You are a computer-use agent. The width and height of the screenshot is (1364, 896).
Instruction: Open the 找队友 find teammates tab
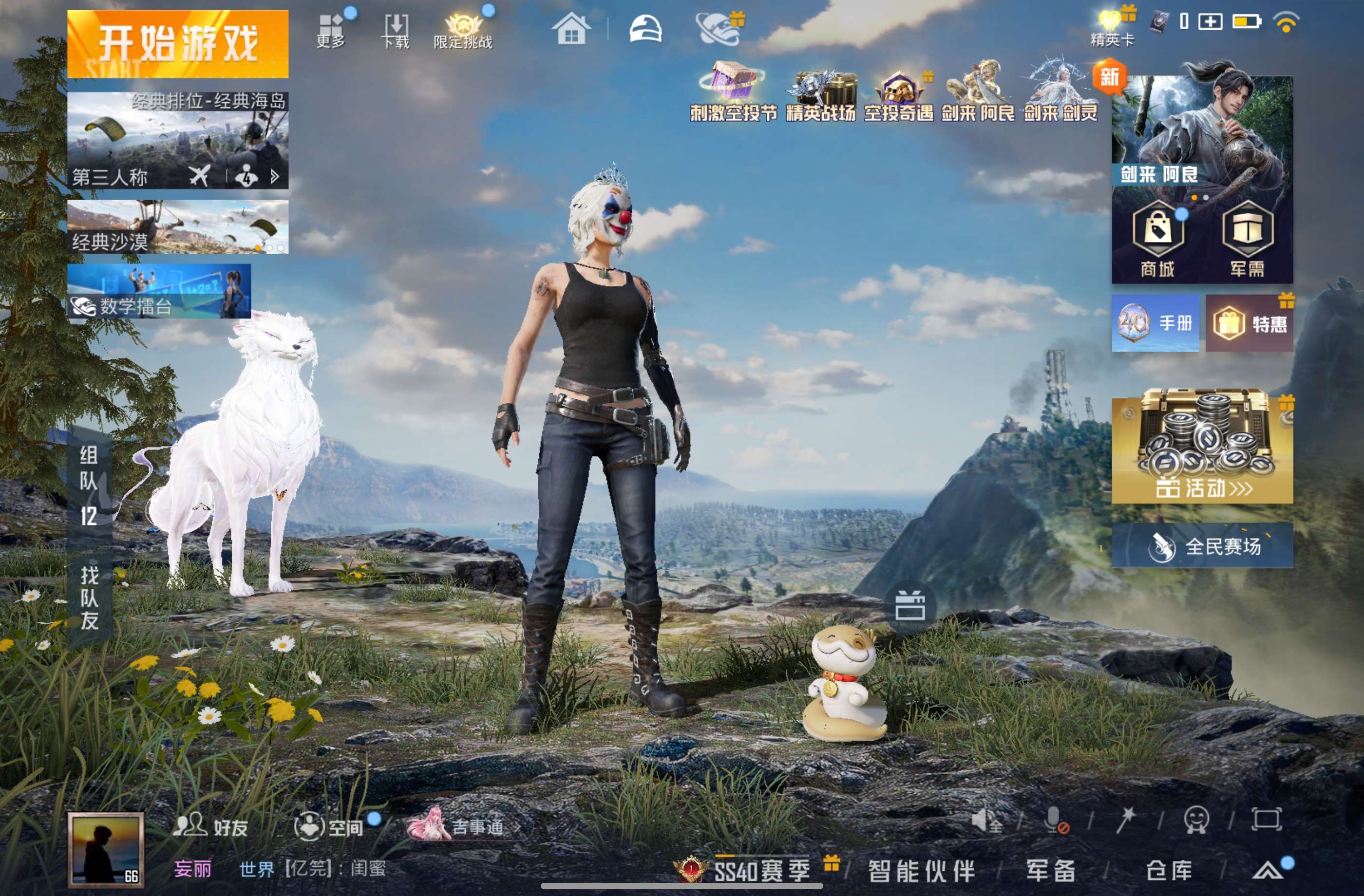pyautogui.click(x=89, y=597)
